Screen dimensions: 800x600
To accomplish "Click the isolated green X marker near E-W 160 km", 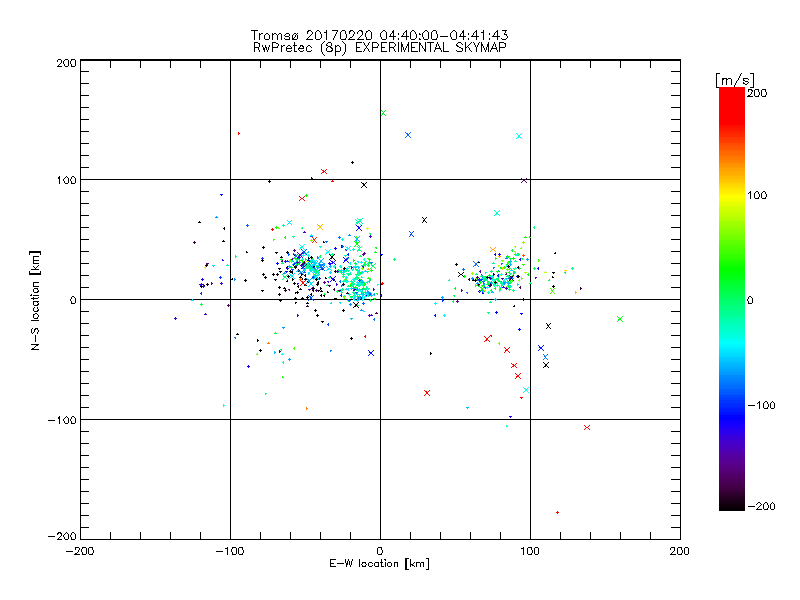I will click(620, 319).
